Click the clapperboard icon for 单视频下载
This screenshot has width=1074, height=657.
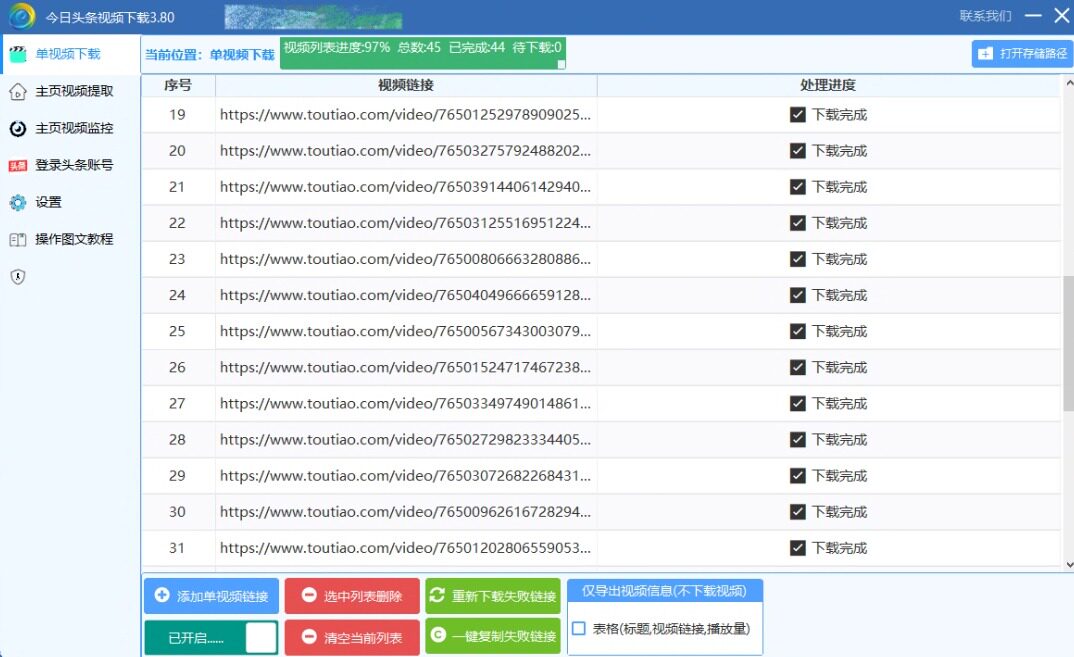pos(18,54)
